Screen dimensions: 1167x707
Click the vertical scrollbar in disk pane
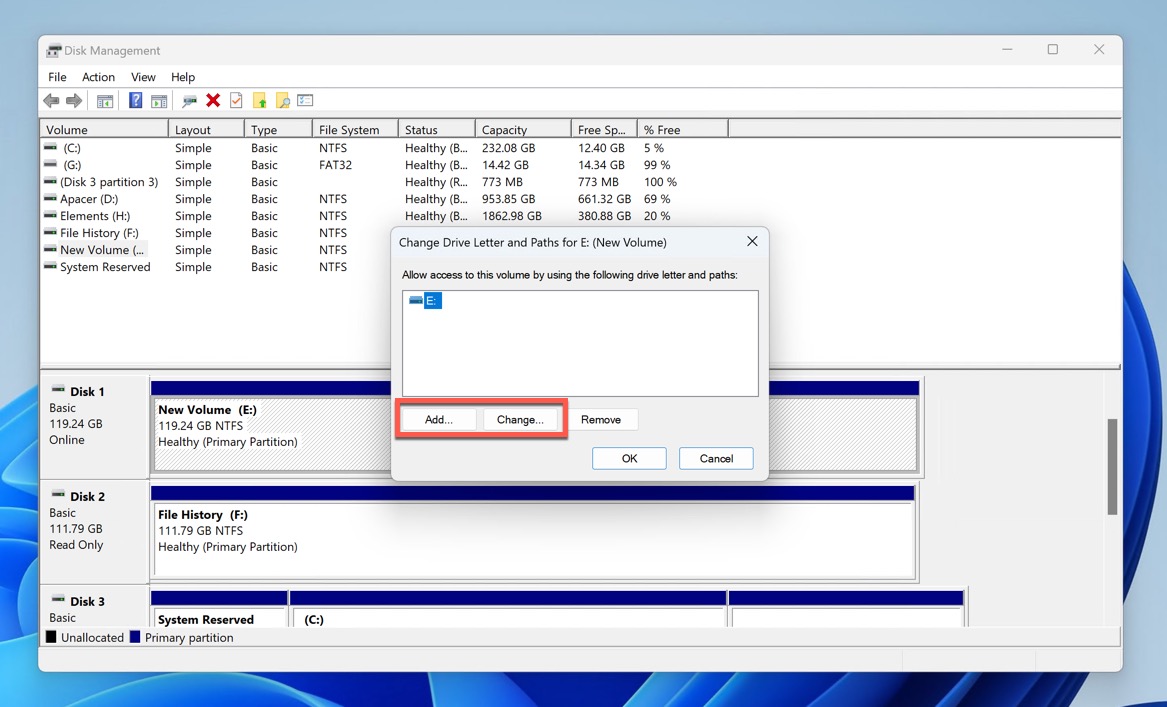(x=1112, y=467)
